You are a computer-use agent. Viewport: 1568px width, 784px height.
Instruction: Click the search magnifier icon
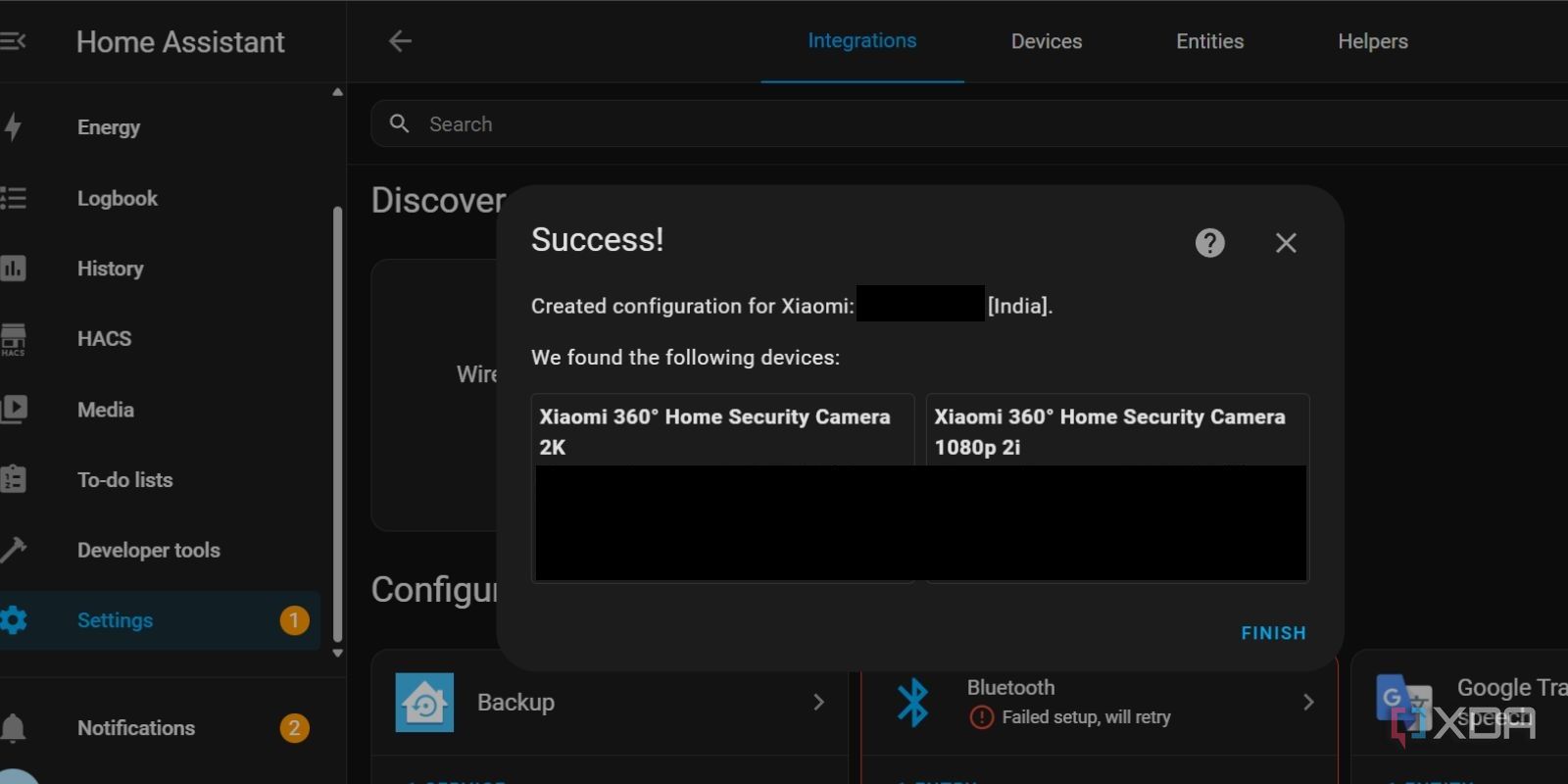(399, 123)
